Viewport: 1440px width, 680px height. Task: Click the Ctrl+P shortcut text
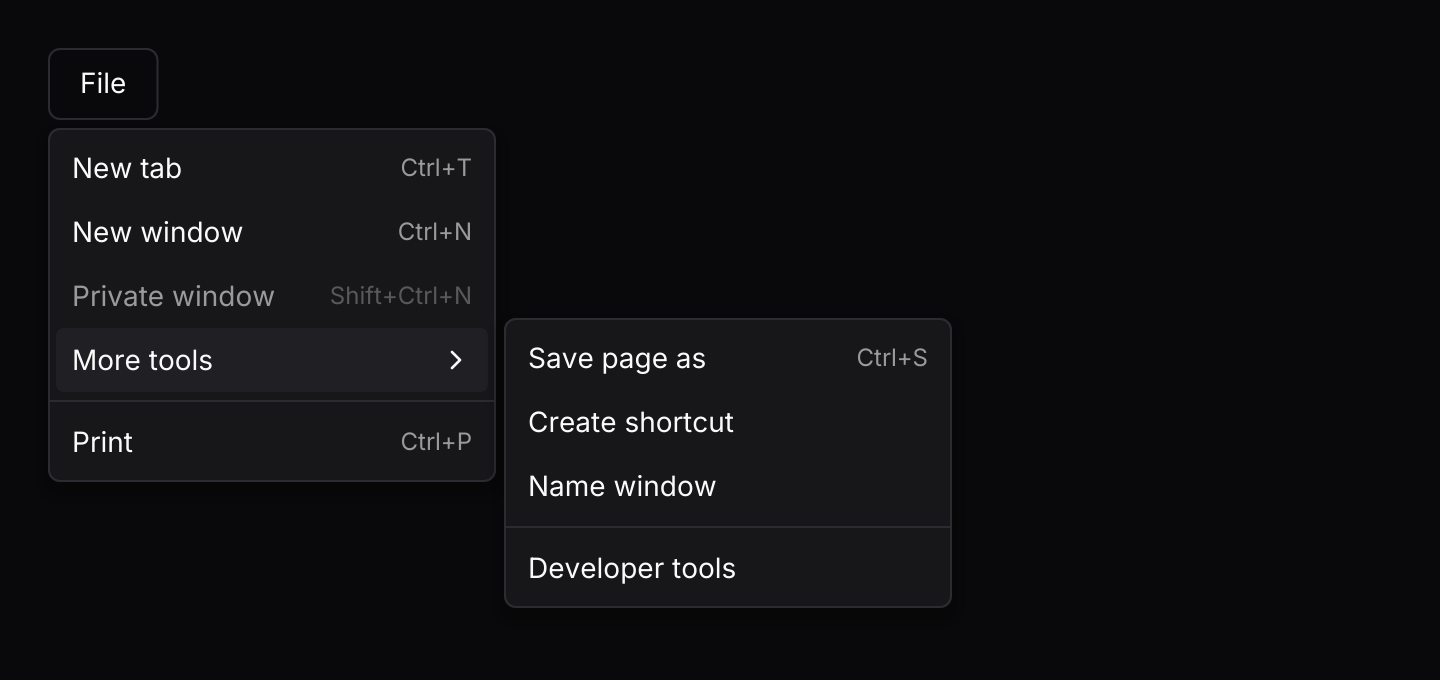(436, 442)
